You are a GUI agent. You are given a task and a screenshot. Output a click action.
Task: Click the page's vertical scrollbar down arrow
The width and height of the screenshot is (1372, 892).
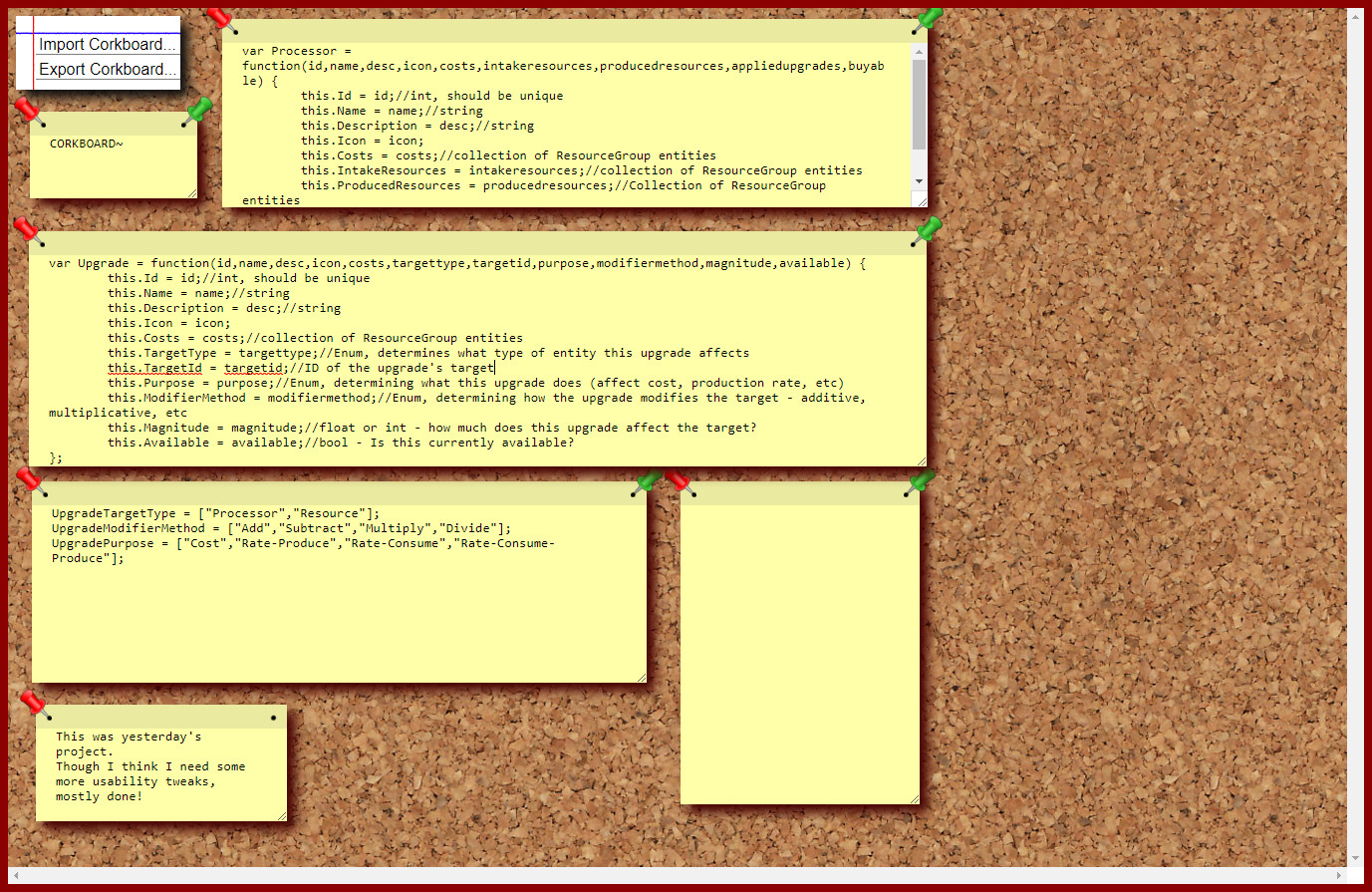coord(1355,858)
